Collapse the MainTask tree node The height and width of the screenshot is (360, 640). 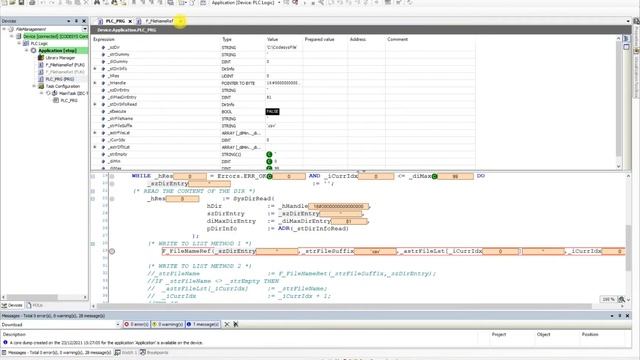pyautogui.click(x=41, y=93)
